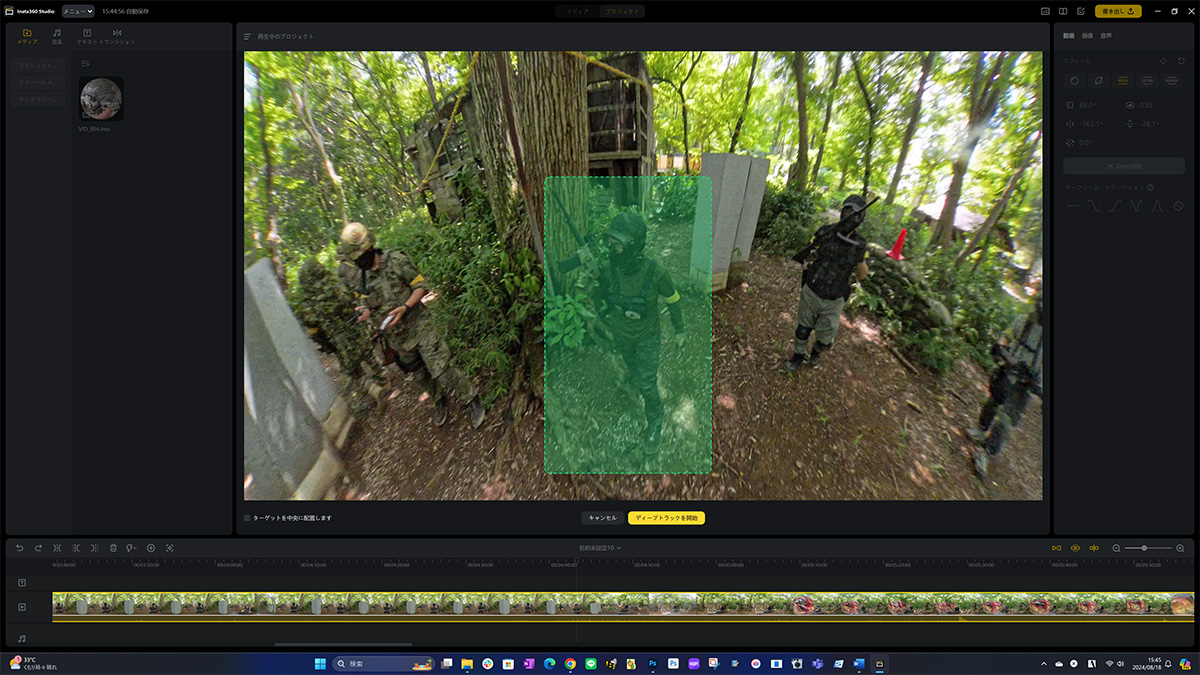Image resolution: width=1200 pixels, height=675 pixels.
Task: Click the split clip icon
Action: click(57, 548)
